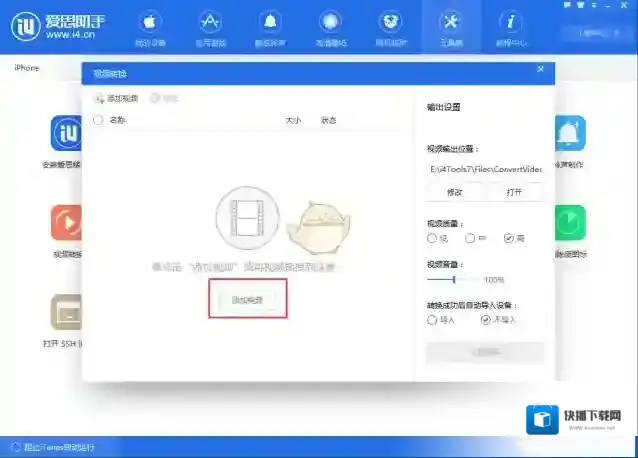Click the green icon on the right side
638x458 pixels.
point(570,224)
